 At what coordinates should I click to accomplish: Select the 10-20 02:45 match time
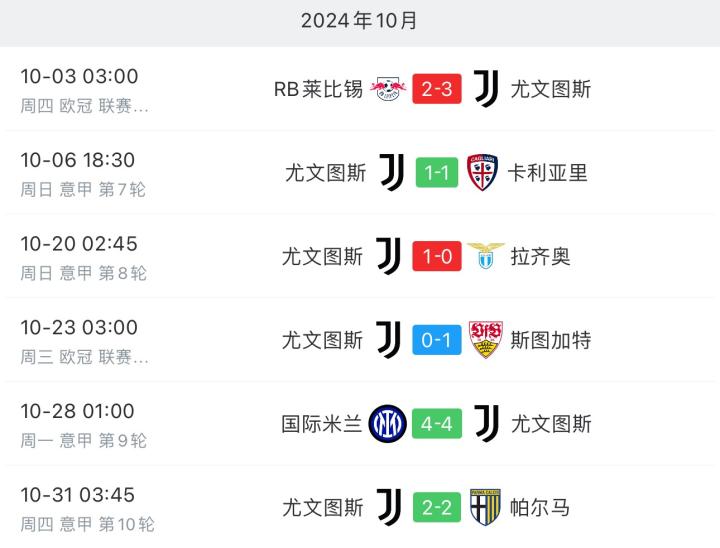point(79,243)
